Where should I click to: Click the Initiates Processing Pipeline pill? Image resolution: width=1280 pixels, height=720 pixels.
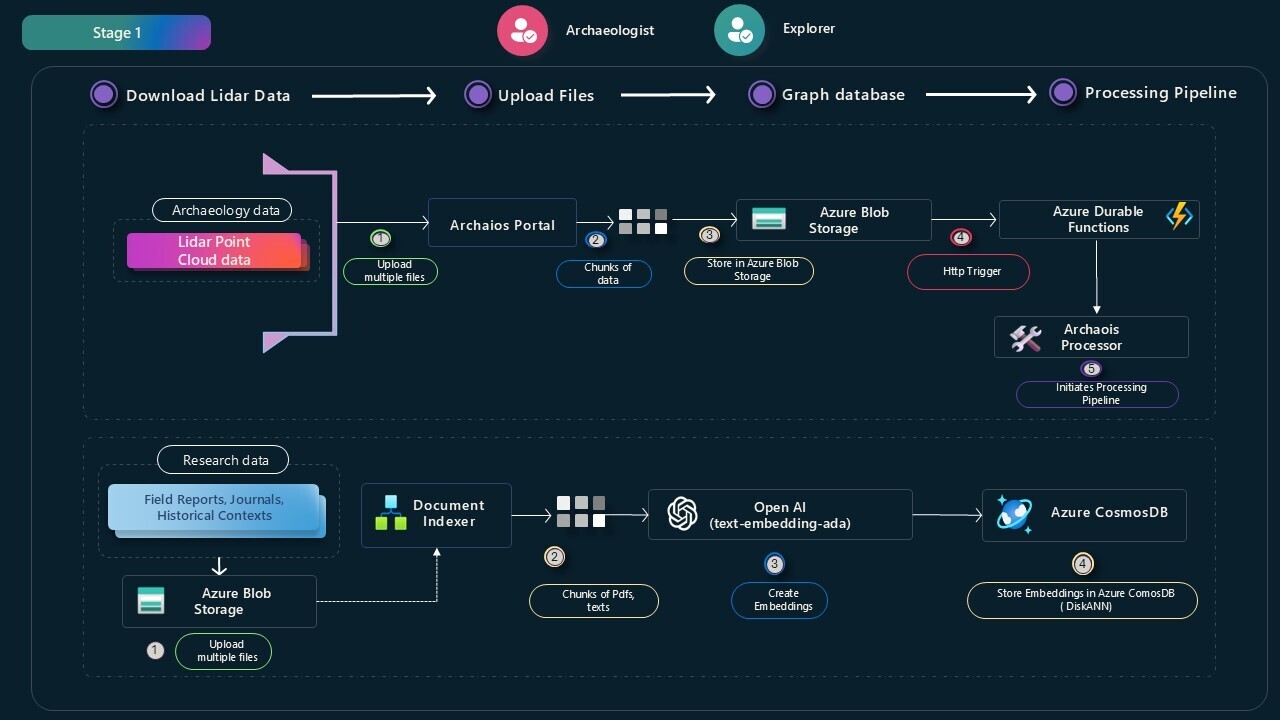(x=1097, y=394)
